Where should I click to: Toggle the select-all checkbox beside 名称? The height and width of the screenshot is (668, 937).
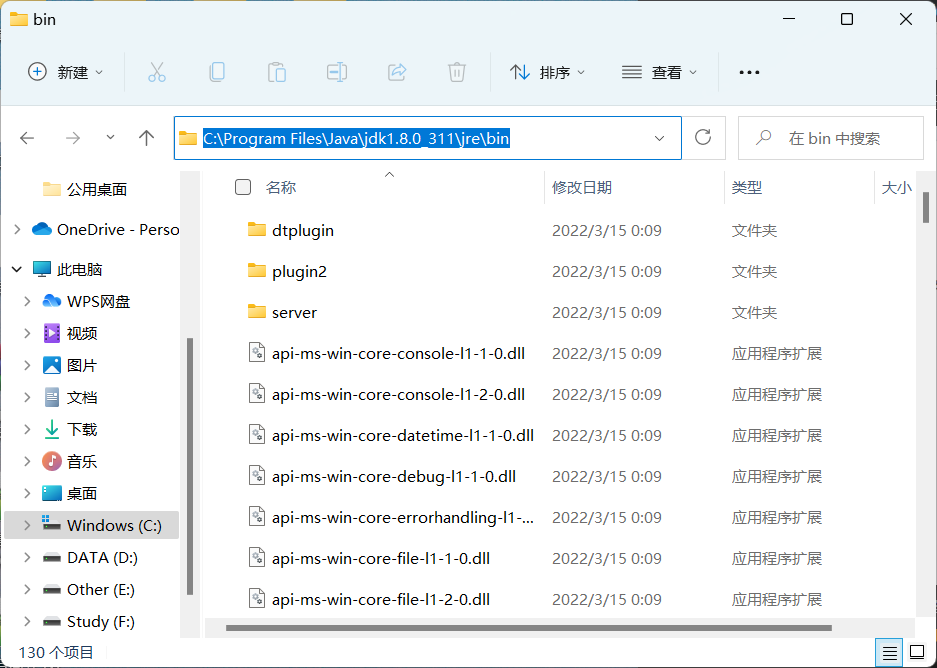[x=241, y=186]
